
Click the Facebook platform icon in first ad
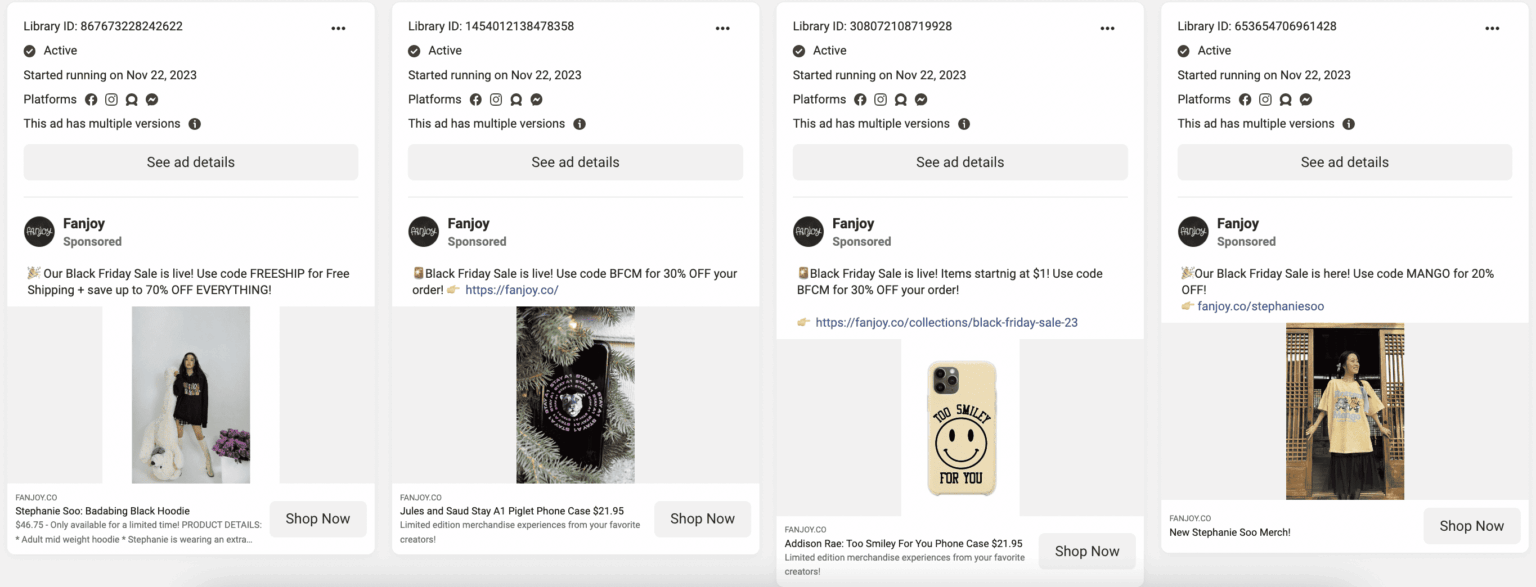91,100
